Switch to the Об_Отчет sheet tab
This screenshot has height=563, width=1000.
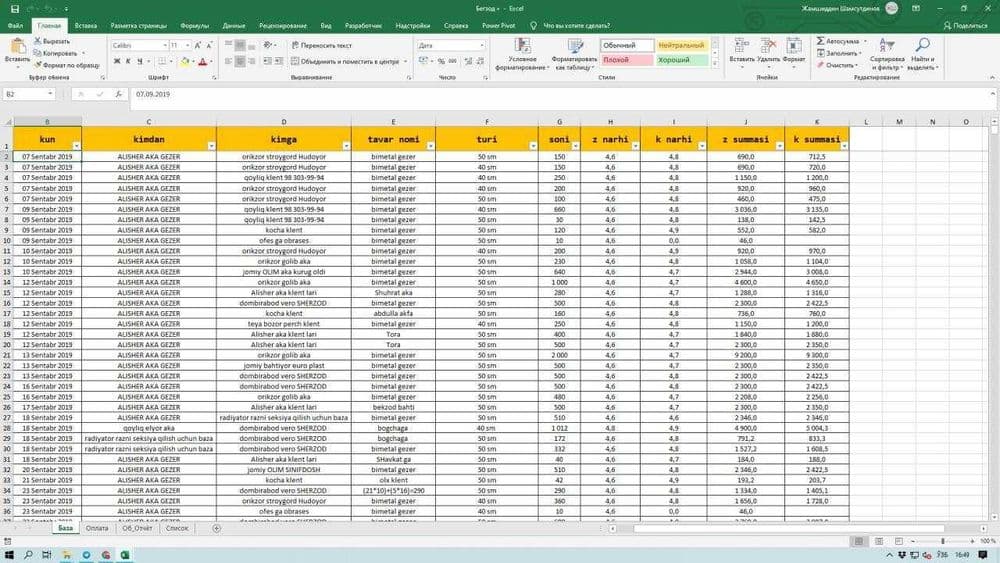click(137, 528)
